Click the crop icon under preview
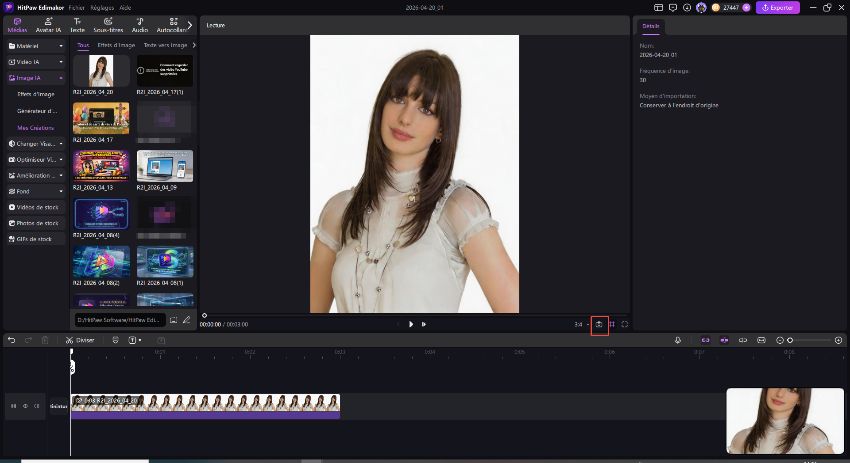The image size is (850, 463). point(612,324)
